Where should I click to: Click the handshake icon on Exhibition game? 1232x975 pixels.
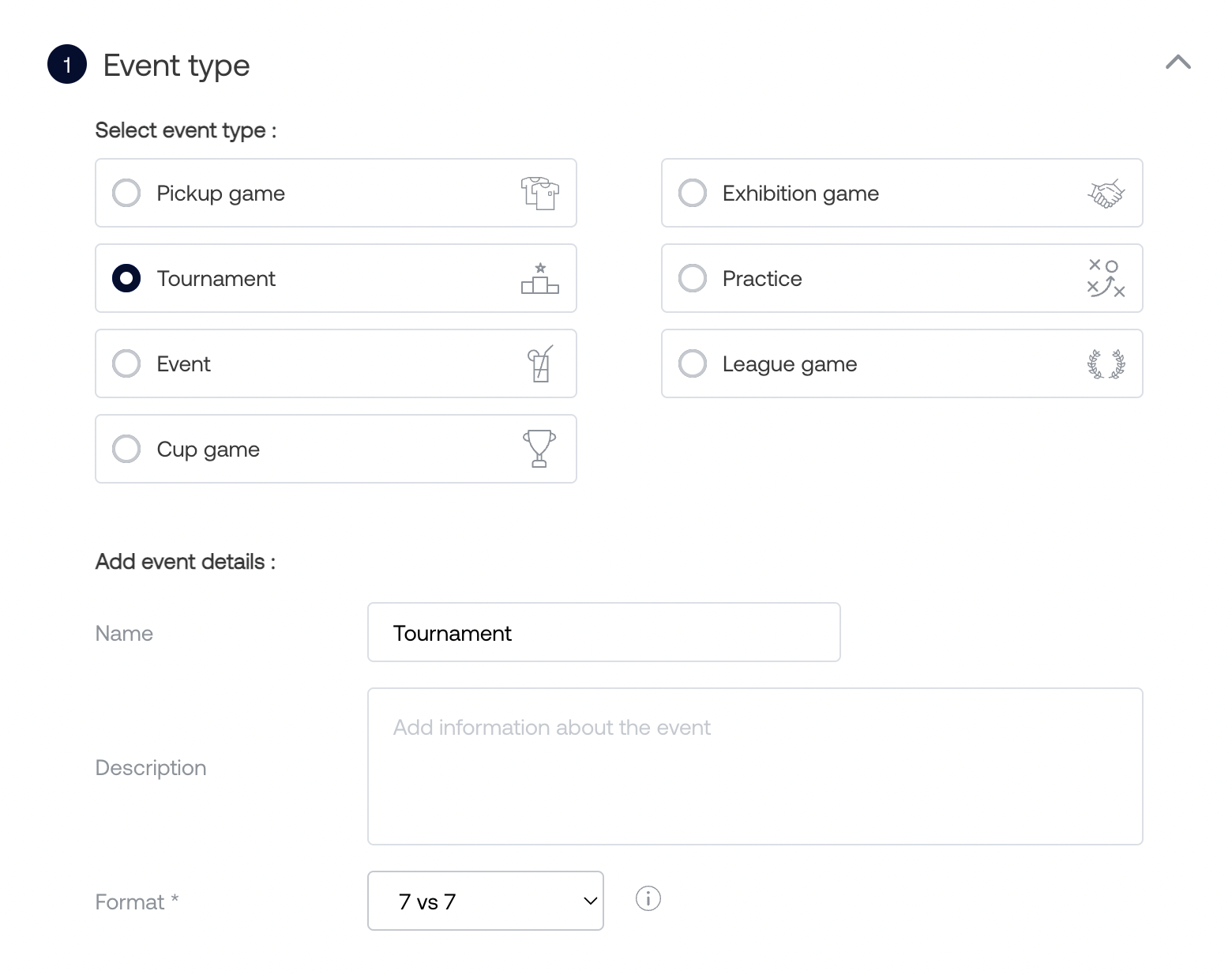click(1106, 193)
